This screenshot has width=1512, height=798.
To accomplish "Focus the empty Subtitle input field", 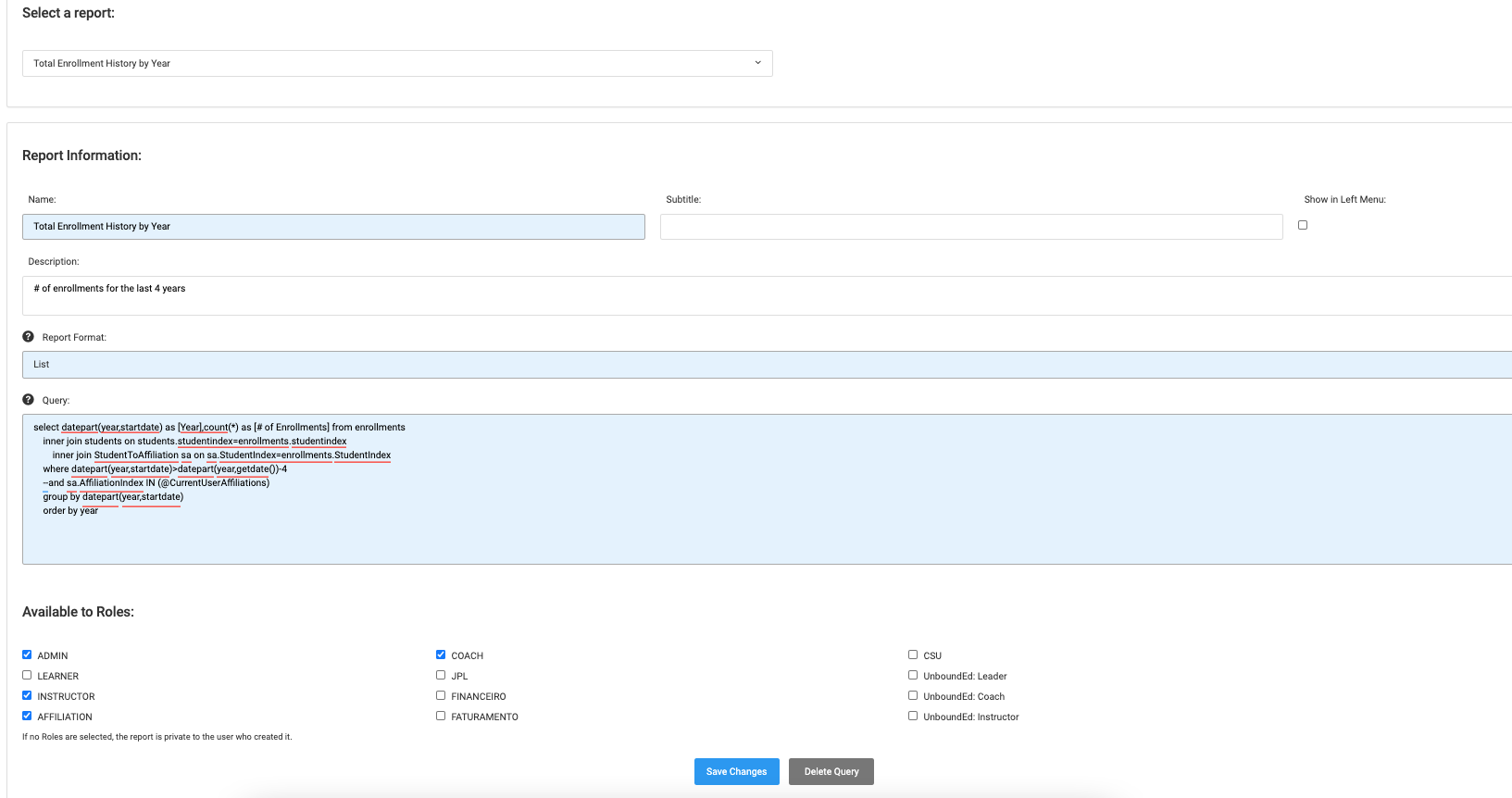I will tap(970, 227).
